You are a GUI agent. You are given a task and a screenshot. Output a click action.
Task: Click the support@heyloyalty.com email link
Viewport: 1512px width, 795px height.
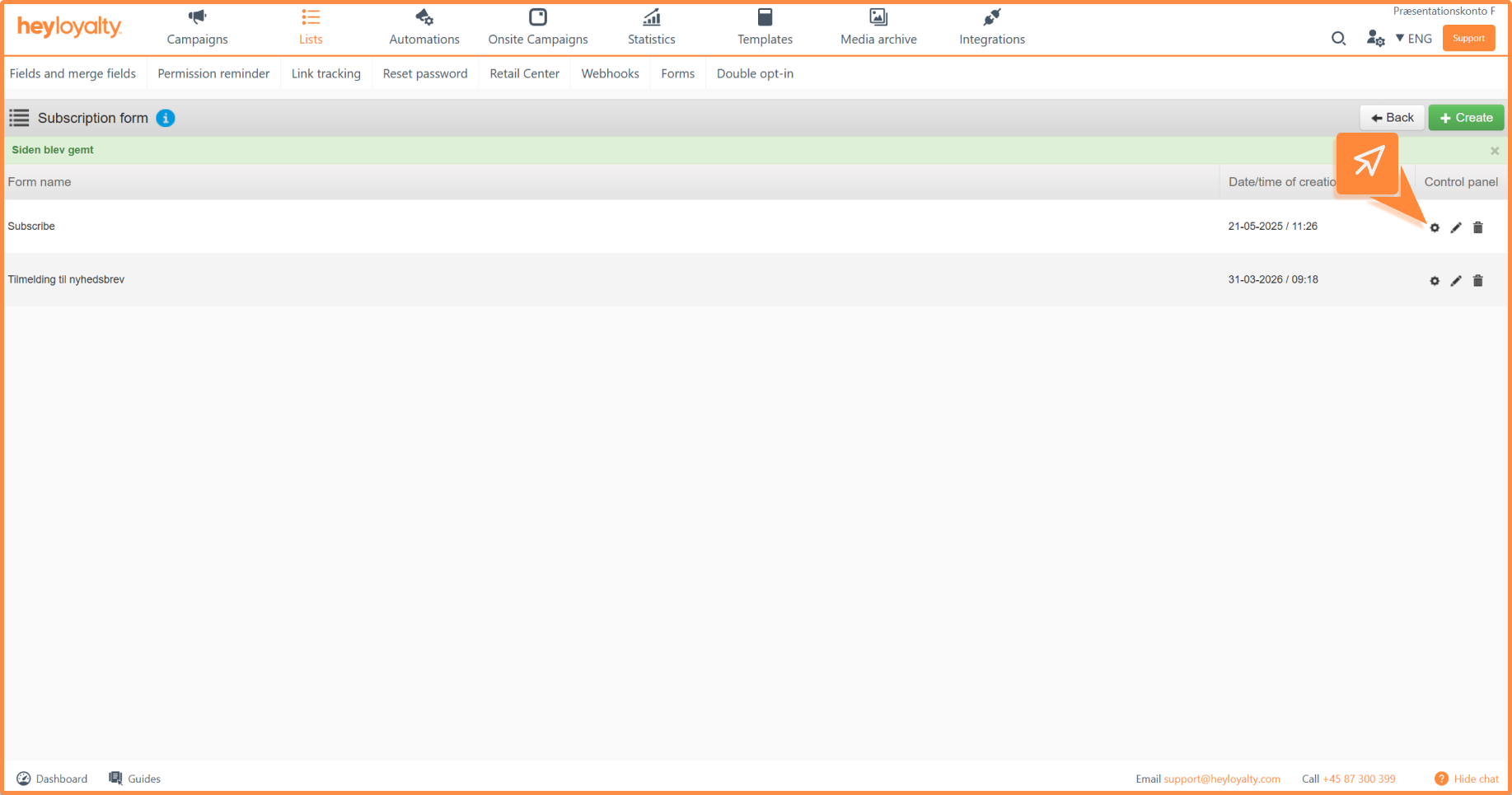coord(1221,779)
